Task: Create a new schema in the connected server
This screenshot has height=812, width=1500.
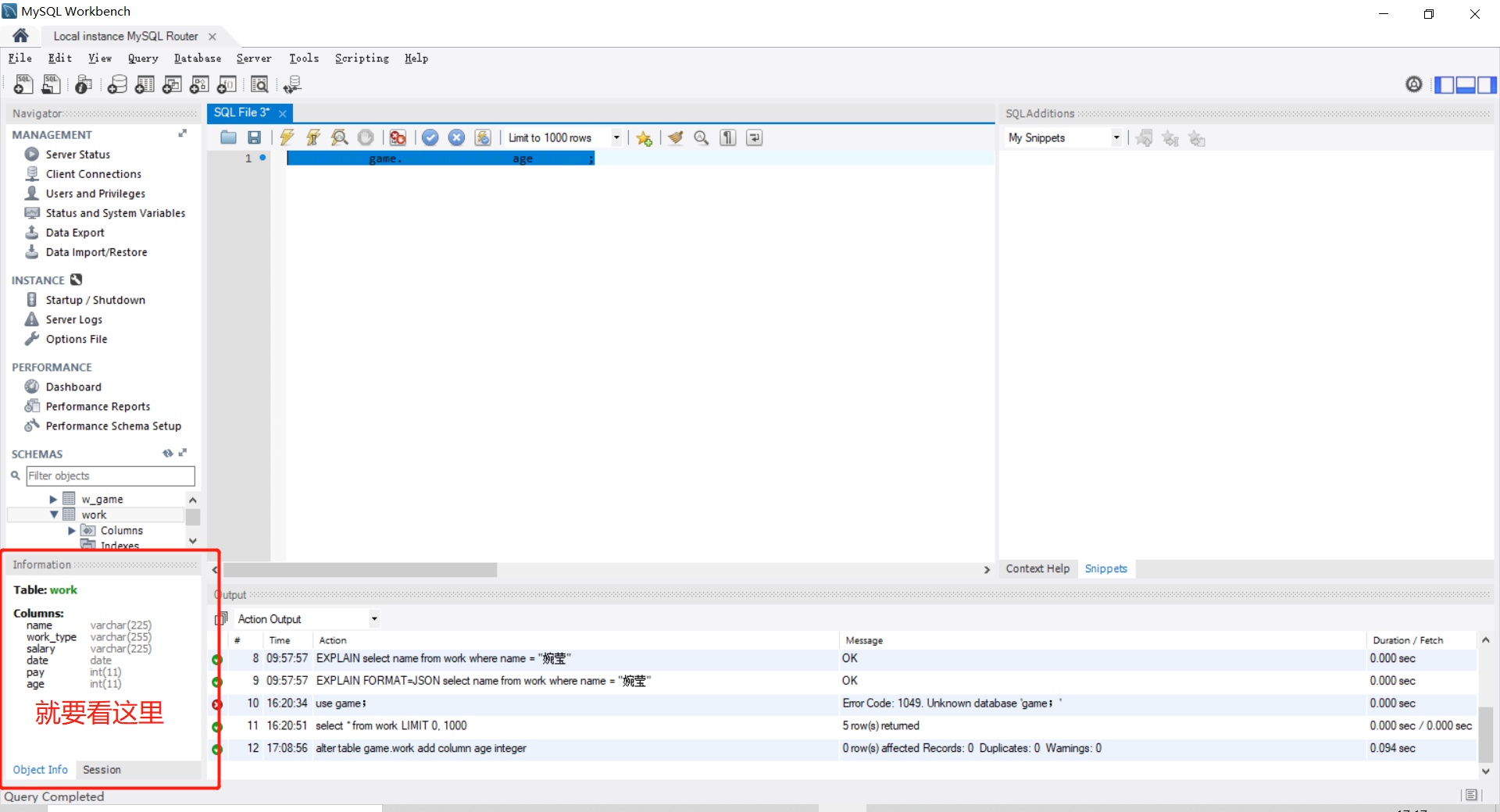Action: point(117,84)
